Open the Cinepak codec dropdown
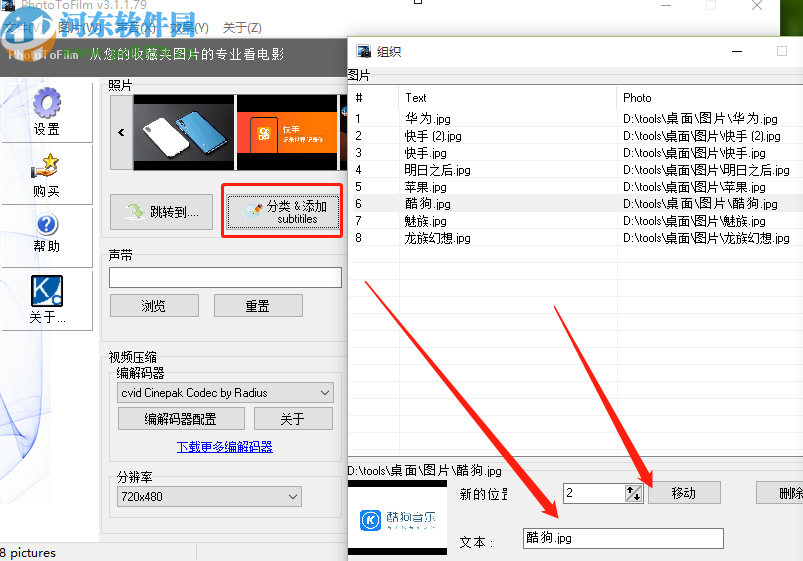The width and height of the screenshot is (803, 561). point(225,393)
